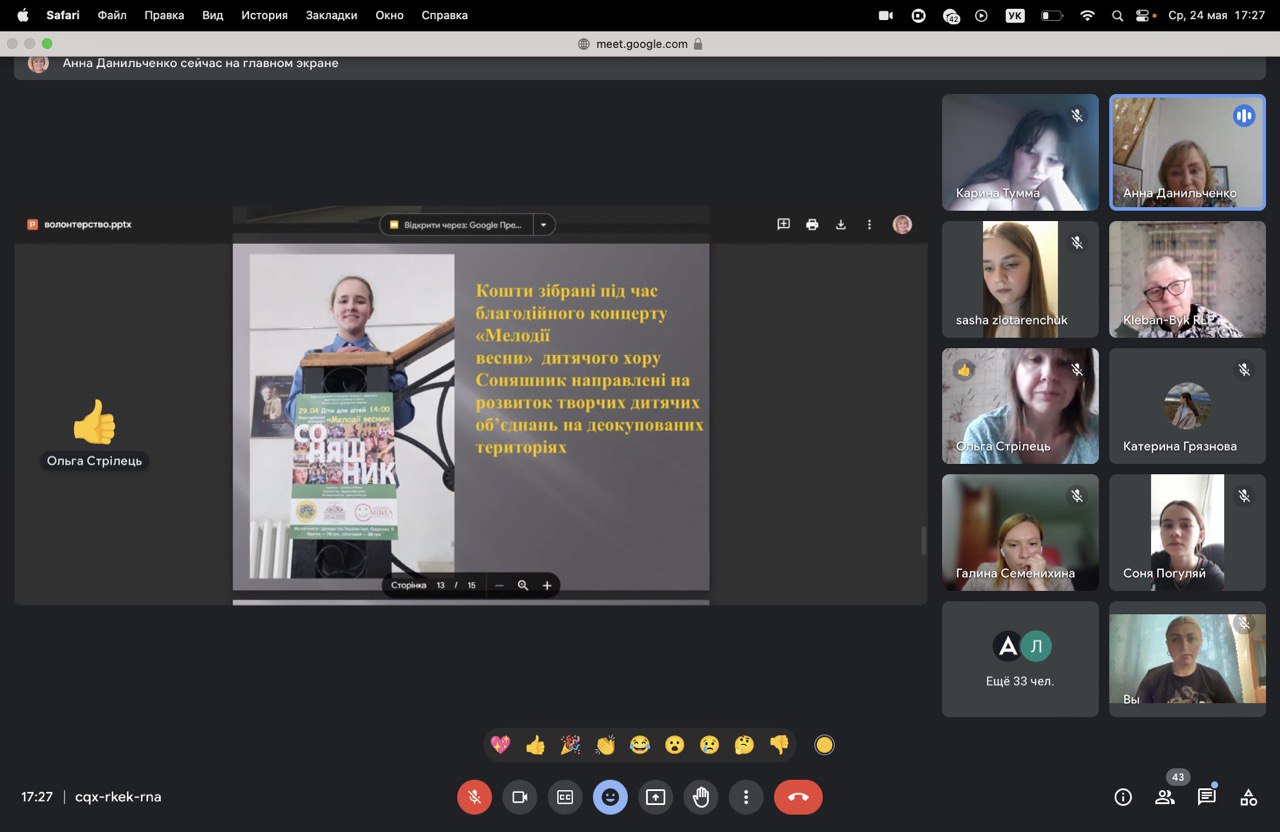
Task: Click the volонтерство.pptx file name
Action: click(88, 225)
